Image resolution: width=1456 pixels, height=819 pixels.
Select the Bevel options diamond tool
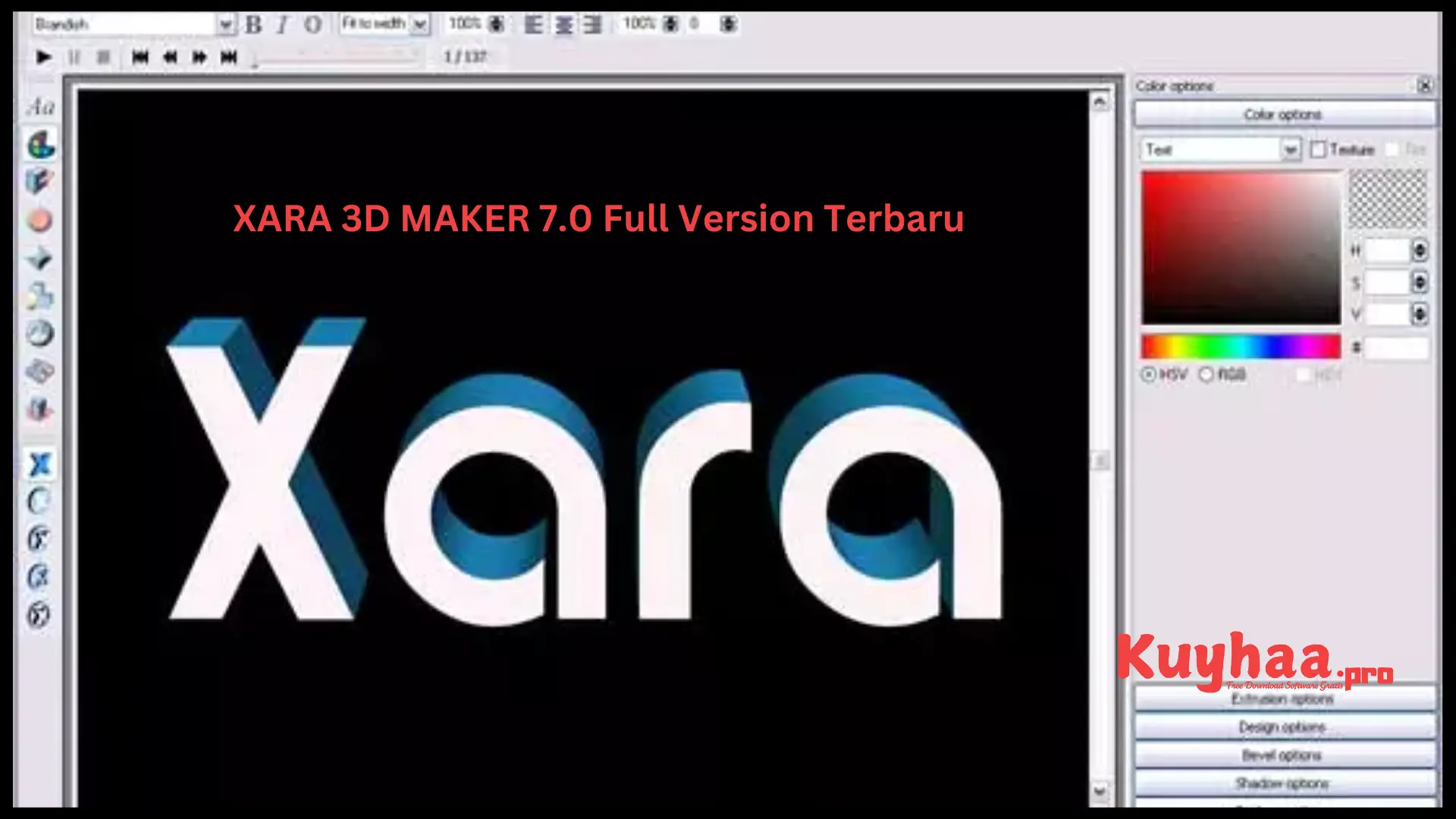(39, 259)
